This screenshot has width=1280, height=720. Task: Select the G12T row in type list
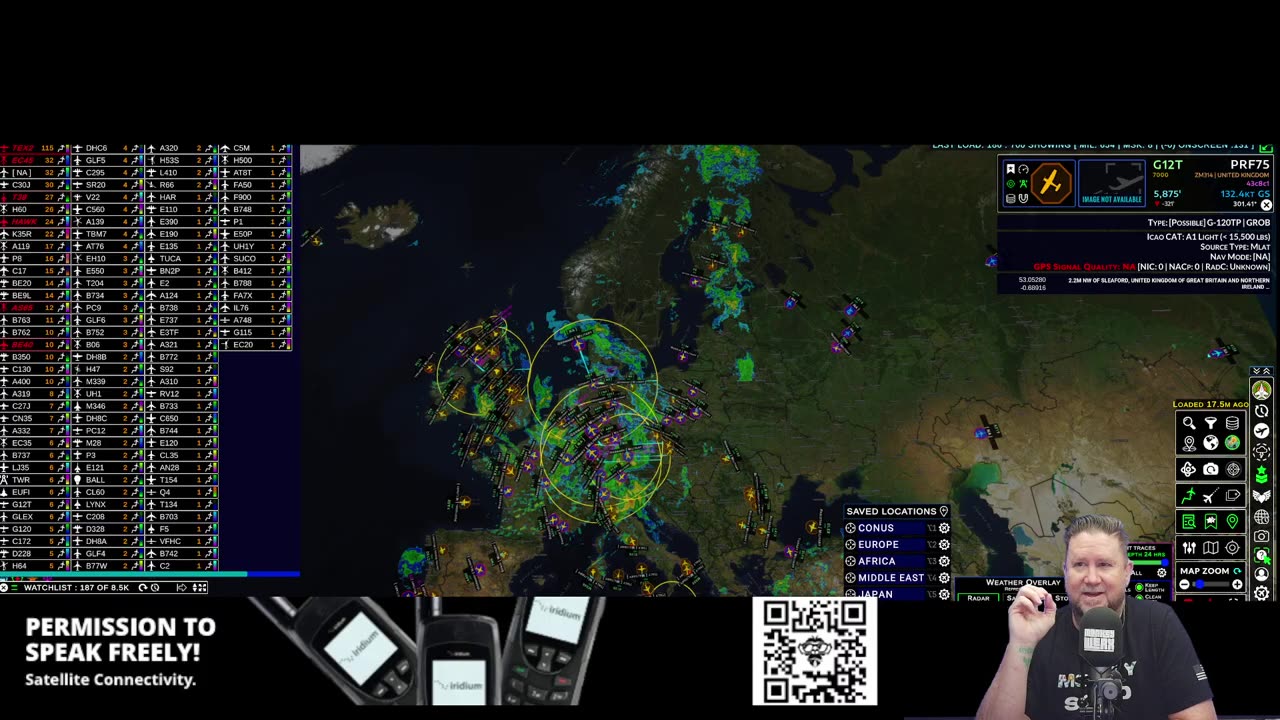(x=36, y=504)
